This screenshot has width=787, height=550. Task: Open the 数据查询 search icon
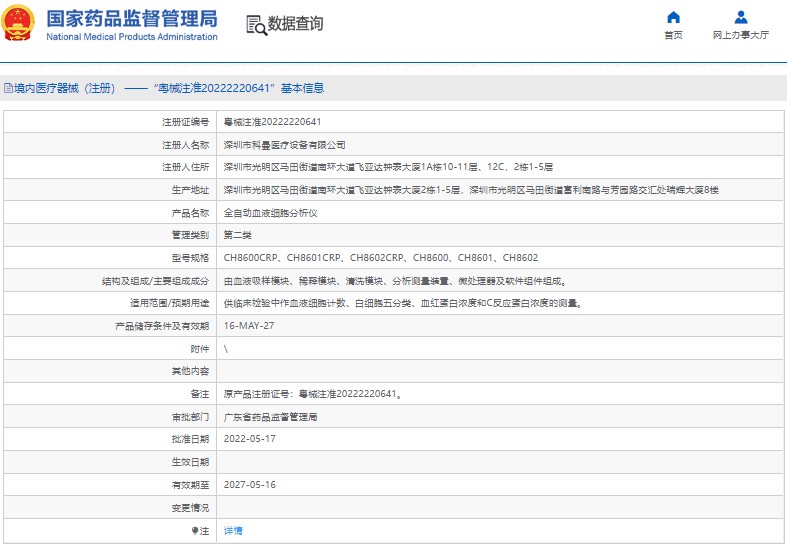pyautogui.click(x=256, y=25)
